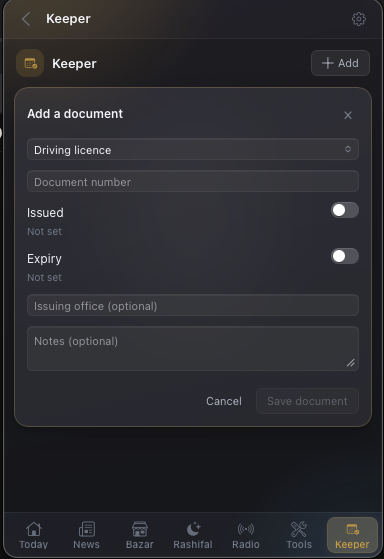Viewport: 384px width, 559px height.
Task: Select the Keeper tab in bottom bar
Action: click(352, 535)
